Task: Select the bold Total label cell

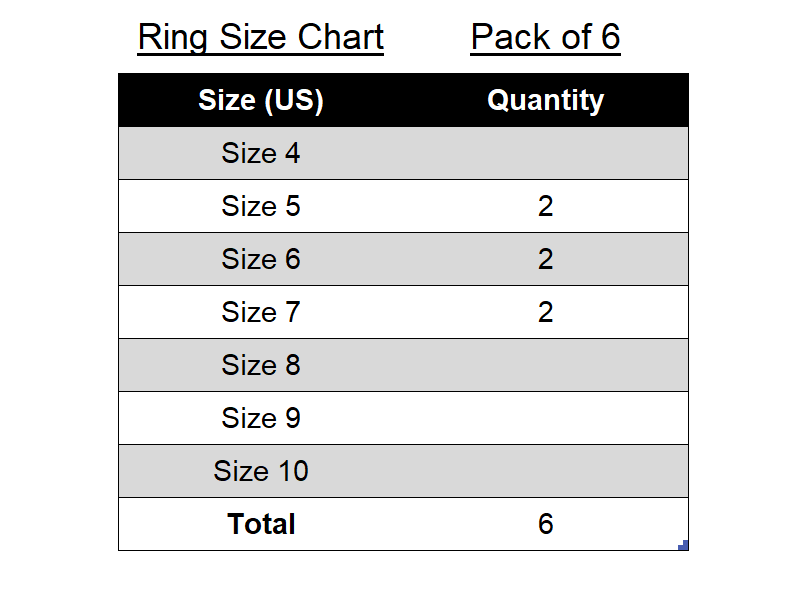Action: click(261, 525)
